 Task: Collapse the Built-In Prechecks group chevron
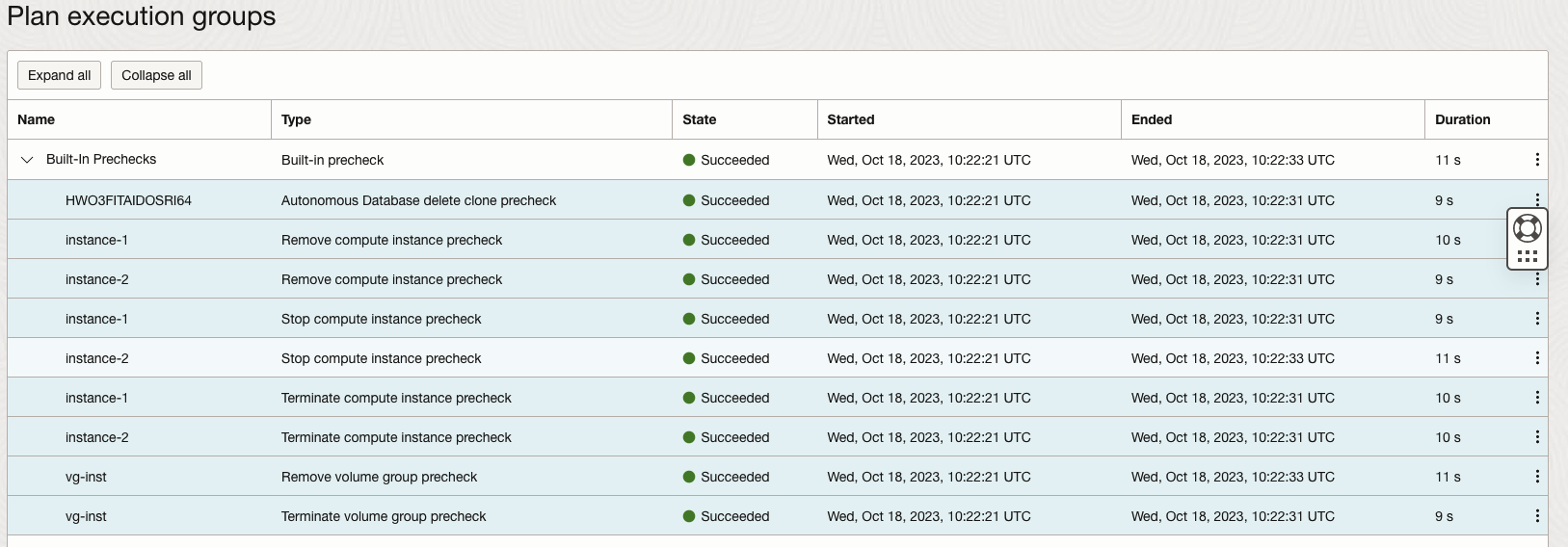[x=27, y=160]
